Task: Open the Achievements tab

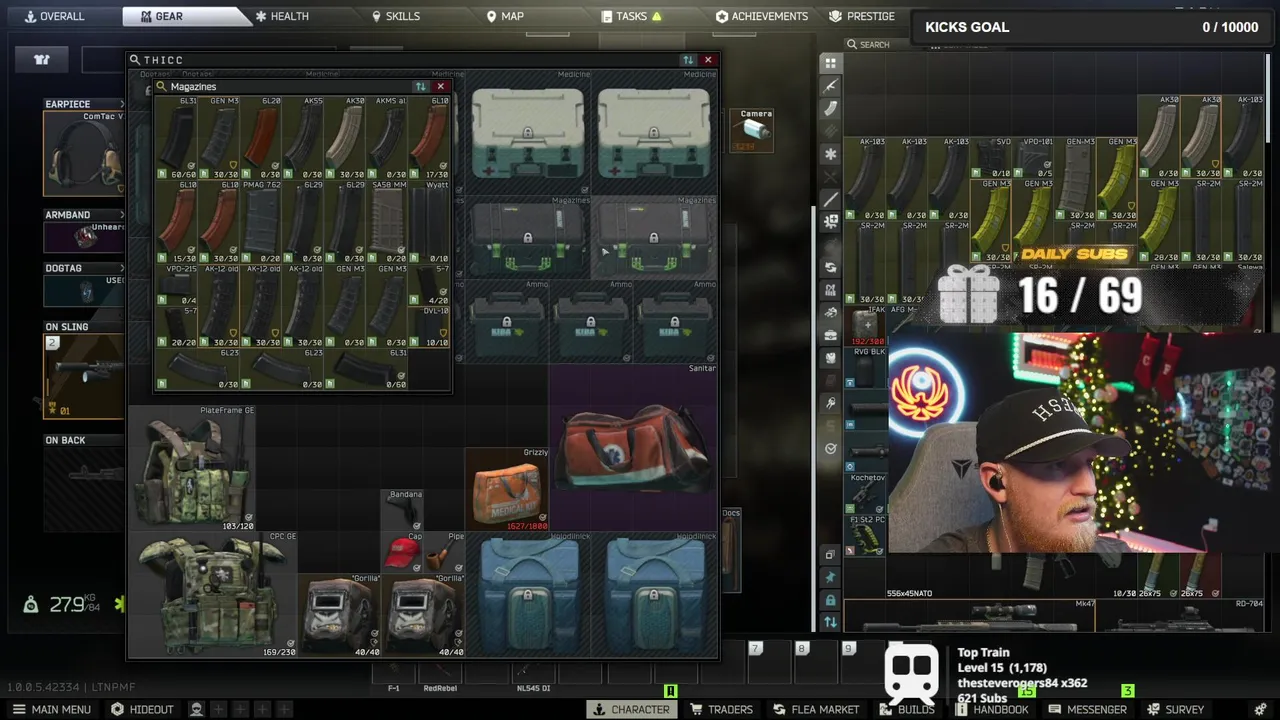Action: [762, 16]
